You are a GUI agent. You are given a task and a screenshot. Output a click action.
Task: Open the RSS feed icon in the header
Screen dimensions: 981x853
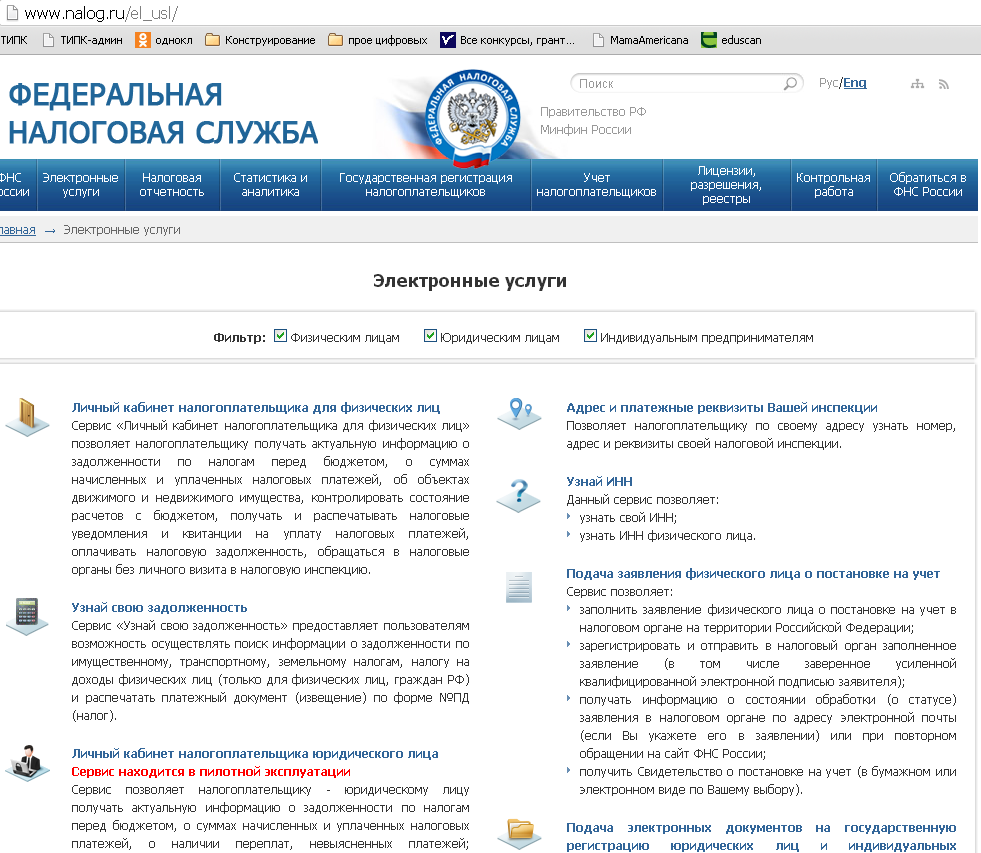tap(943, 84)
